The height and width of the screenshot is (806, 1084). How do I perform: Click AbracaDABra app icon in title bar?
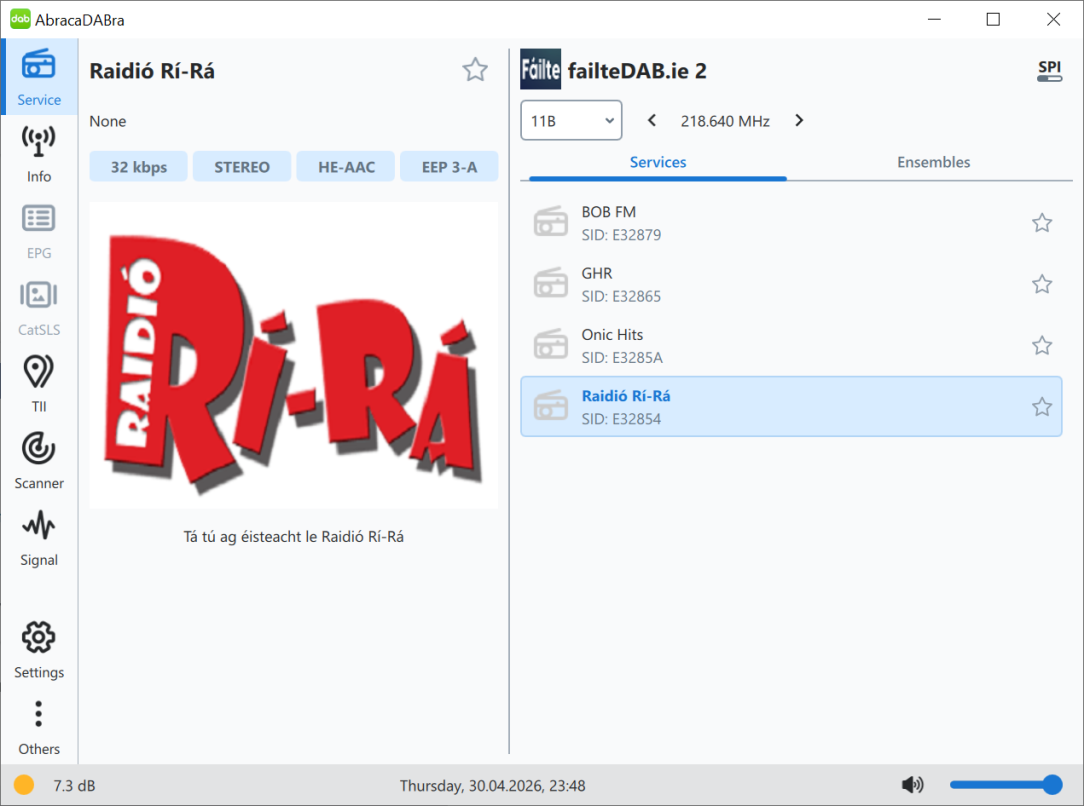[20, 19]
